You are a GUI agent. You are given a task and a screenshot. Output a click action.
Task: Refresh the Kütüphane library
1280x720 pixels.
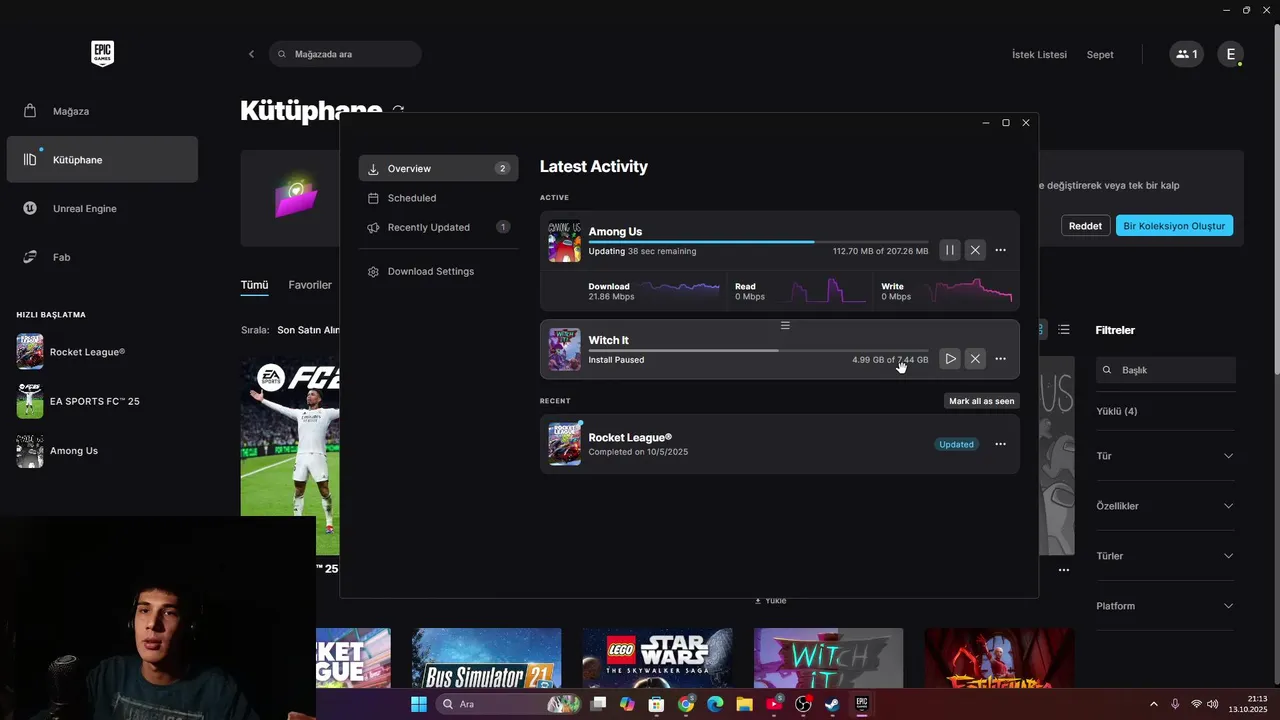coord(398,111)
